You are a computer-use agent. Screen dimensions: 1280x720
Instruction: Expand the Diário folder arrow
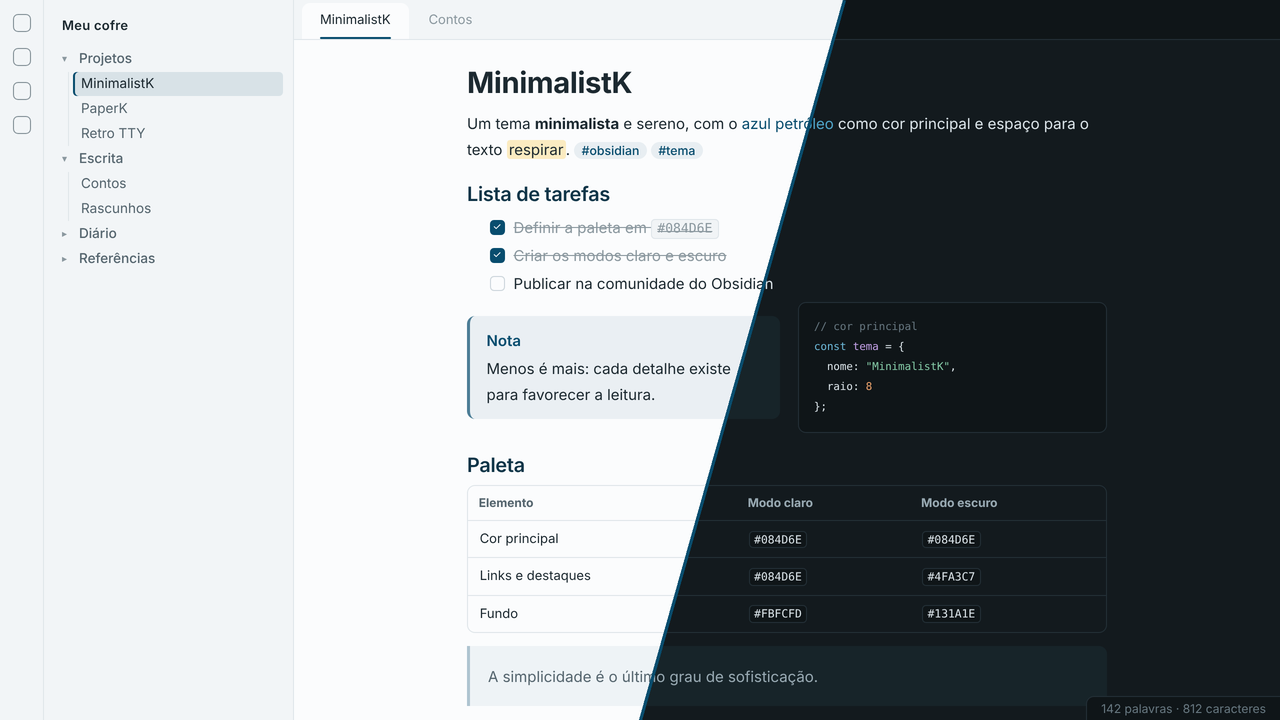(65, 234)
